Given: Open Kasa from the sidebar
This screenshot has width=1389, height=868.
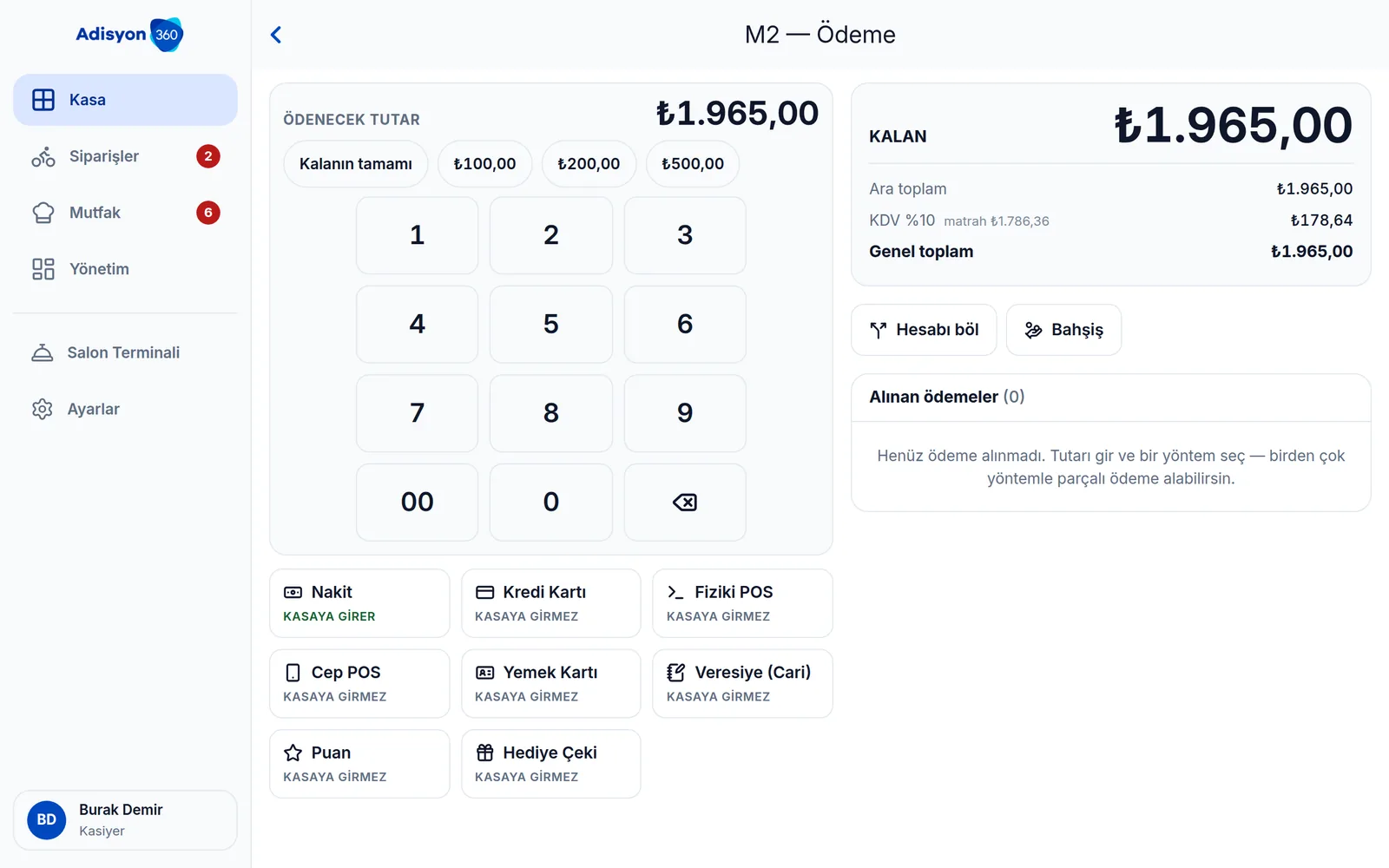Looking at the screenshot, I should click(125, 100).
